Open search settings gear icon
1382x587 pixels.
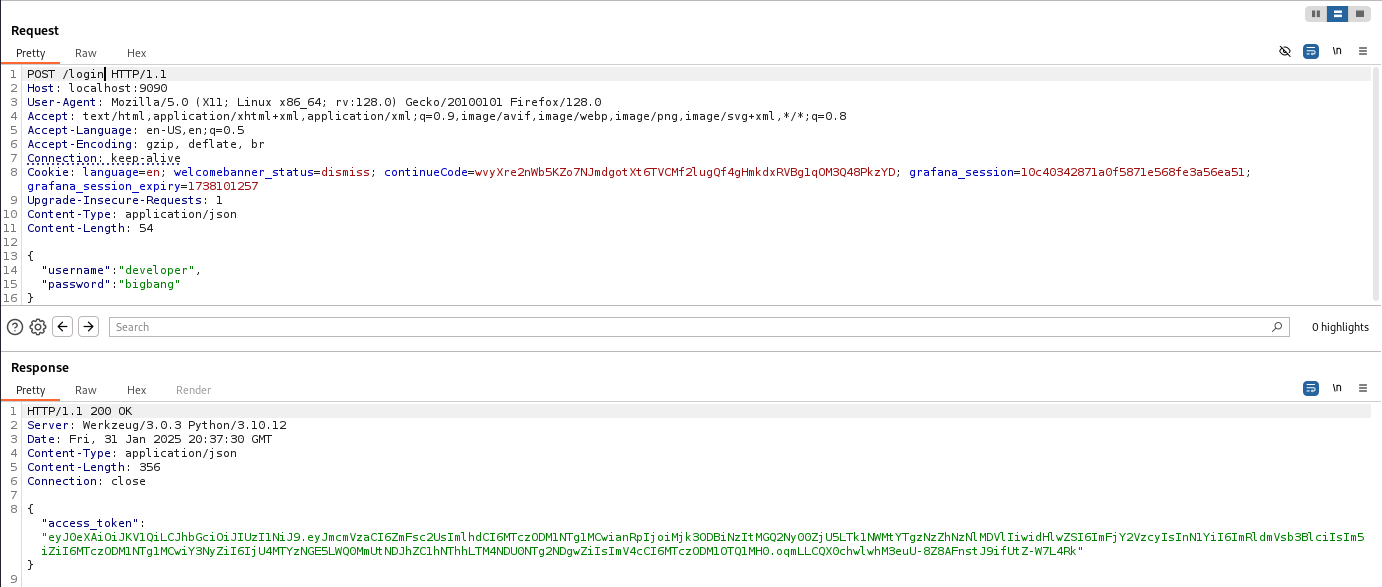38,327
